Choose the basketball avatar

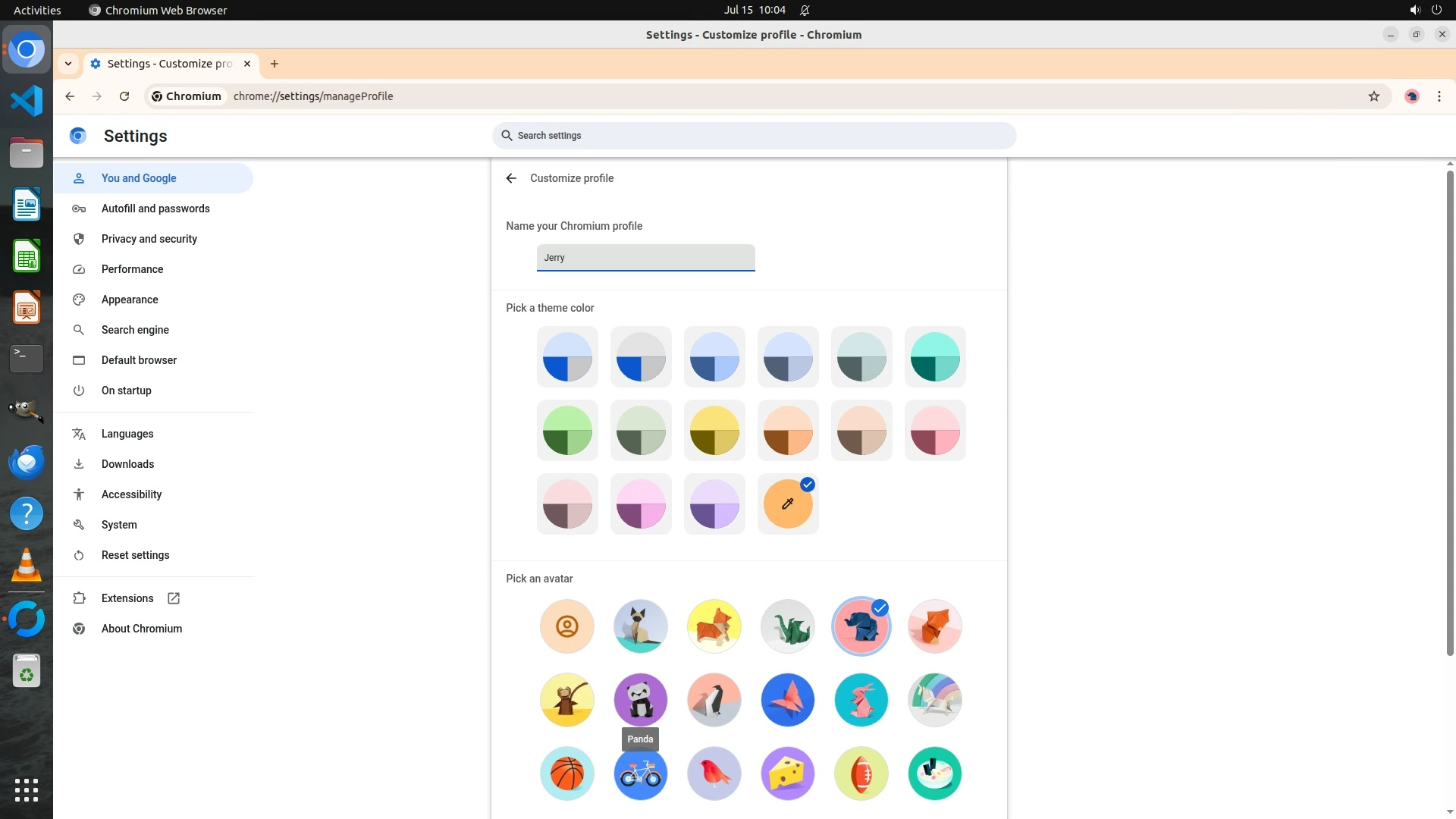click(566, 773)
